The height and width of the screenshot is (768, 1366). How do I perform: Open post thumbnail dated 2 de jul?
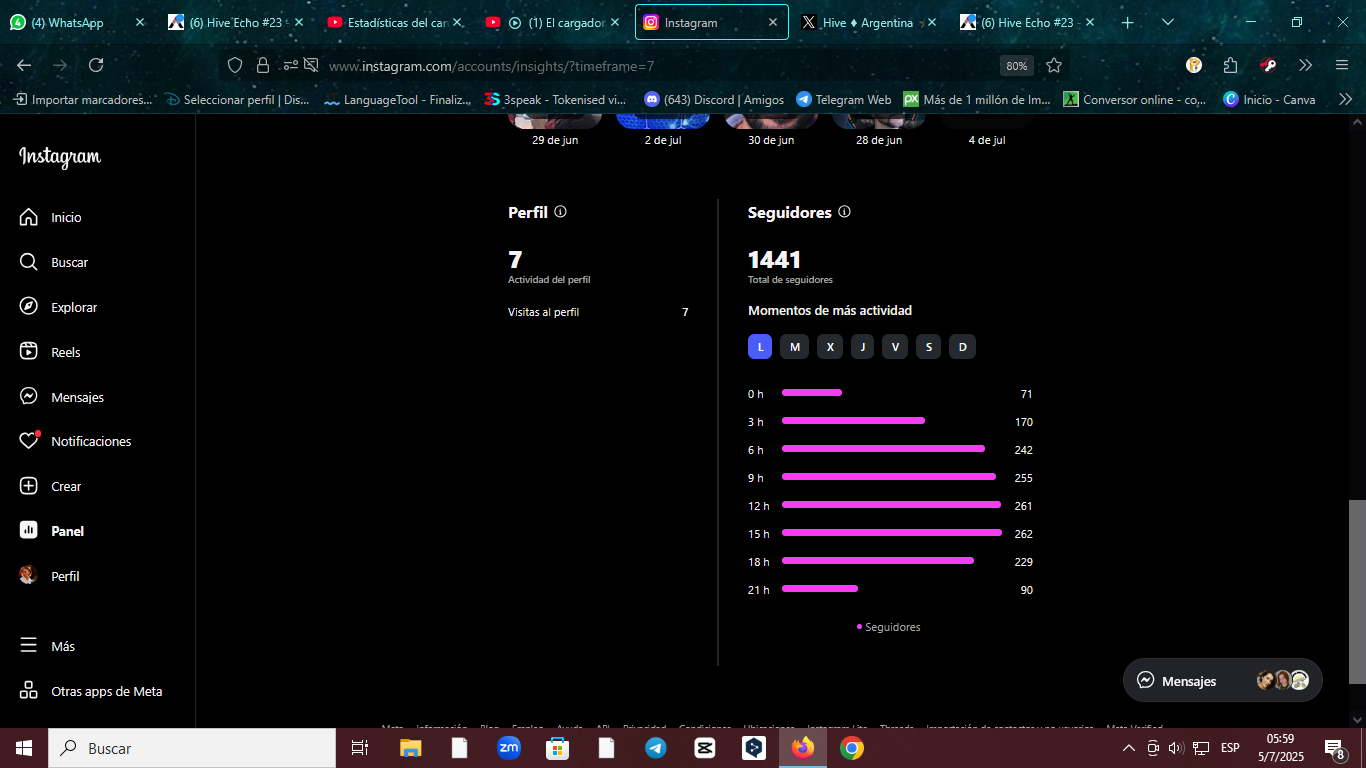pyautogui.click(x=663, y=122)
